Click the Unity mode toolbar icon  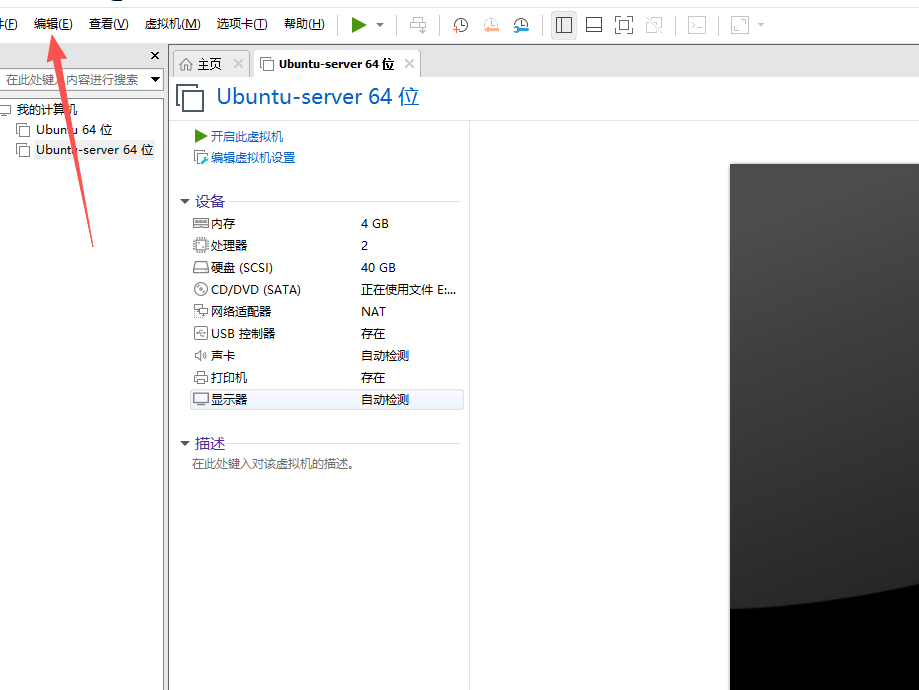654,25
